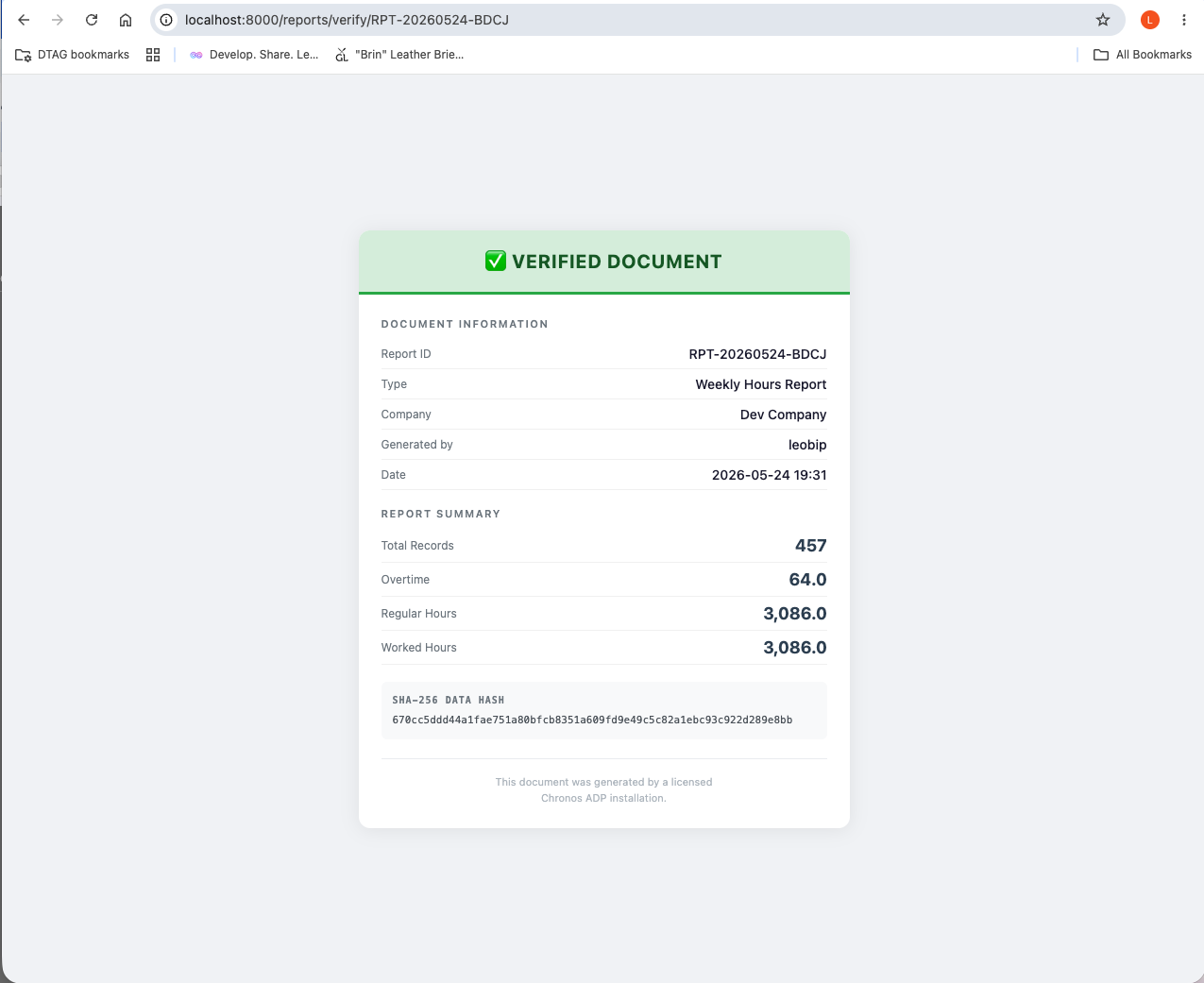Click the VERIFIED DOCUMENT heading
The height and width of the screenshot is (983, 1204).
617,262
